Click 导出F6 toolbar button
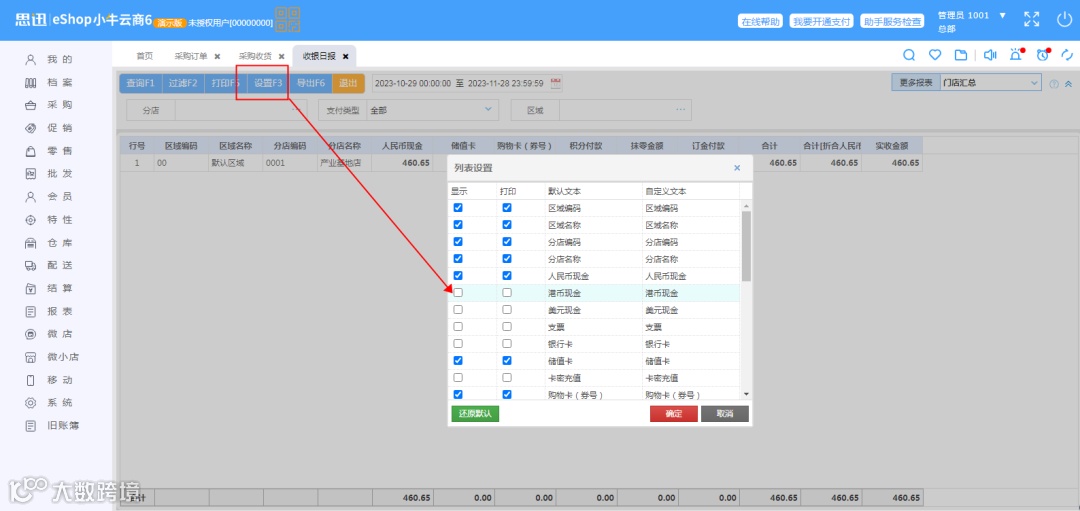 coord(311,83)
